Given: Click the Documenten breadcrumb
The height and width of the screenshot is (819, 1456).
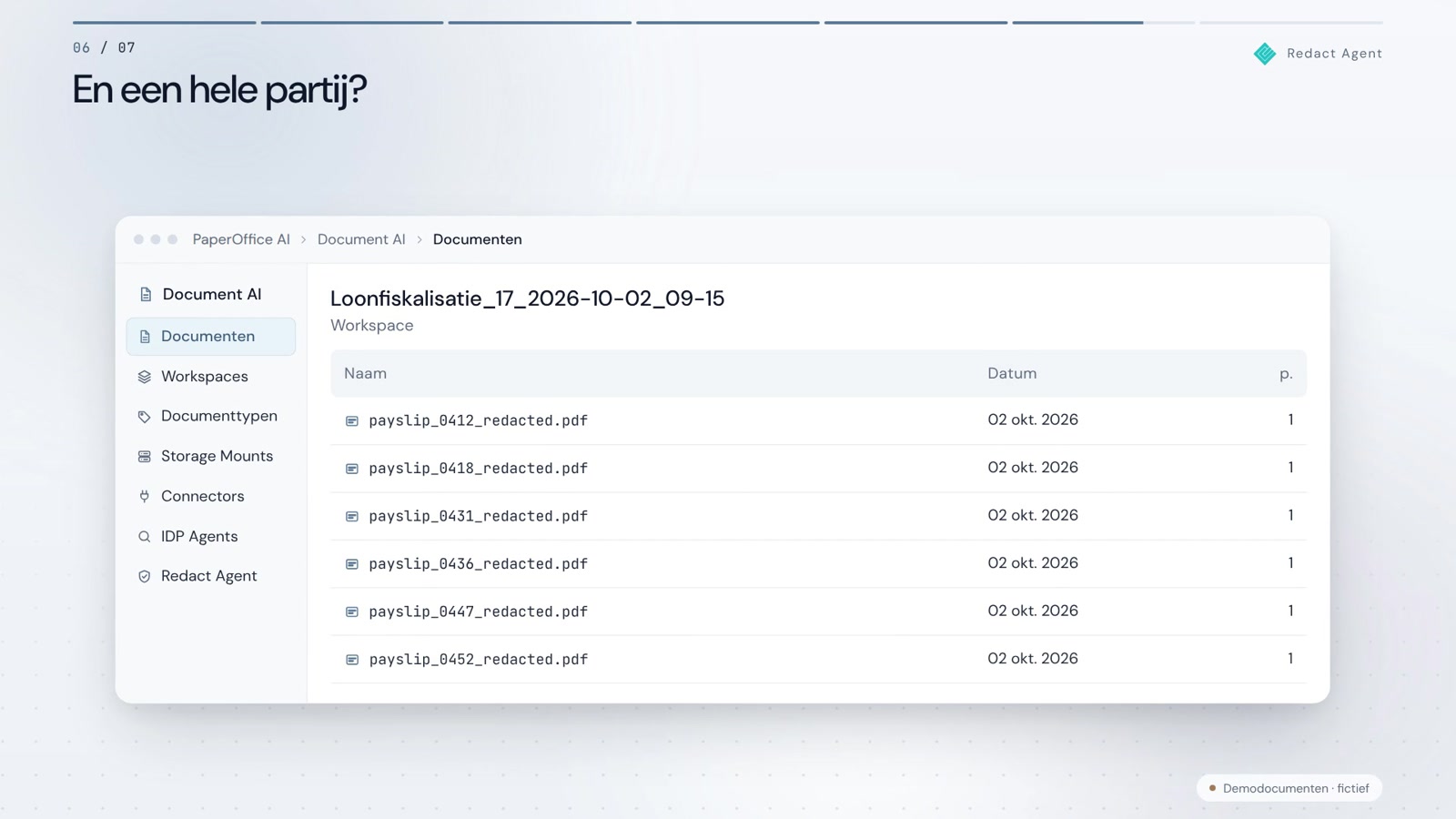Looking at the screenshot, I should coord(478,239).
